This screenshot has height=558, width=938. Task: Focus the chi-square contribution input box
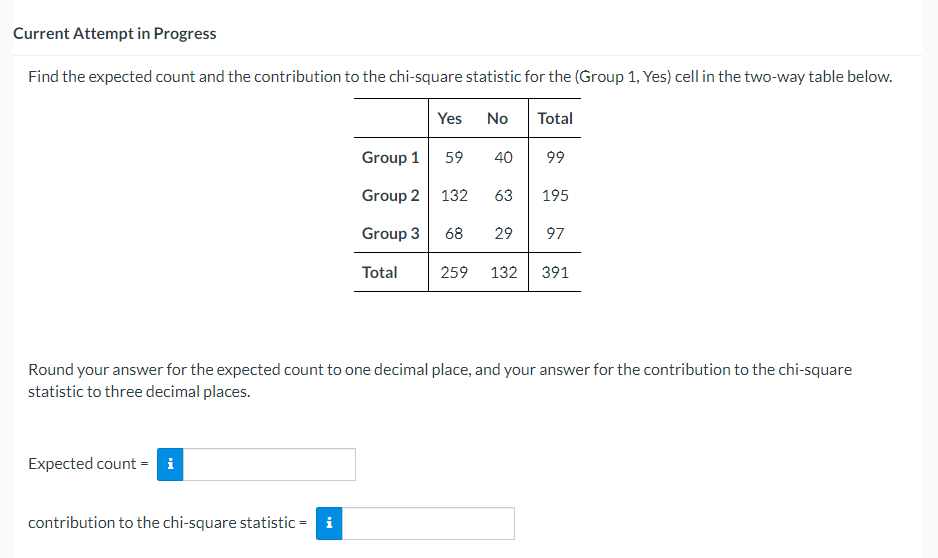(x=428, y=523)
